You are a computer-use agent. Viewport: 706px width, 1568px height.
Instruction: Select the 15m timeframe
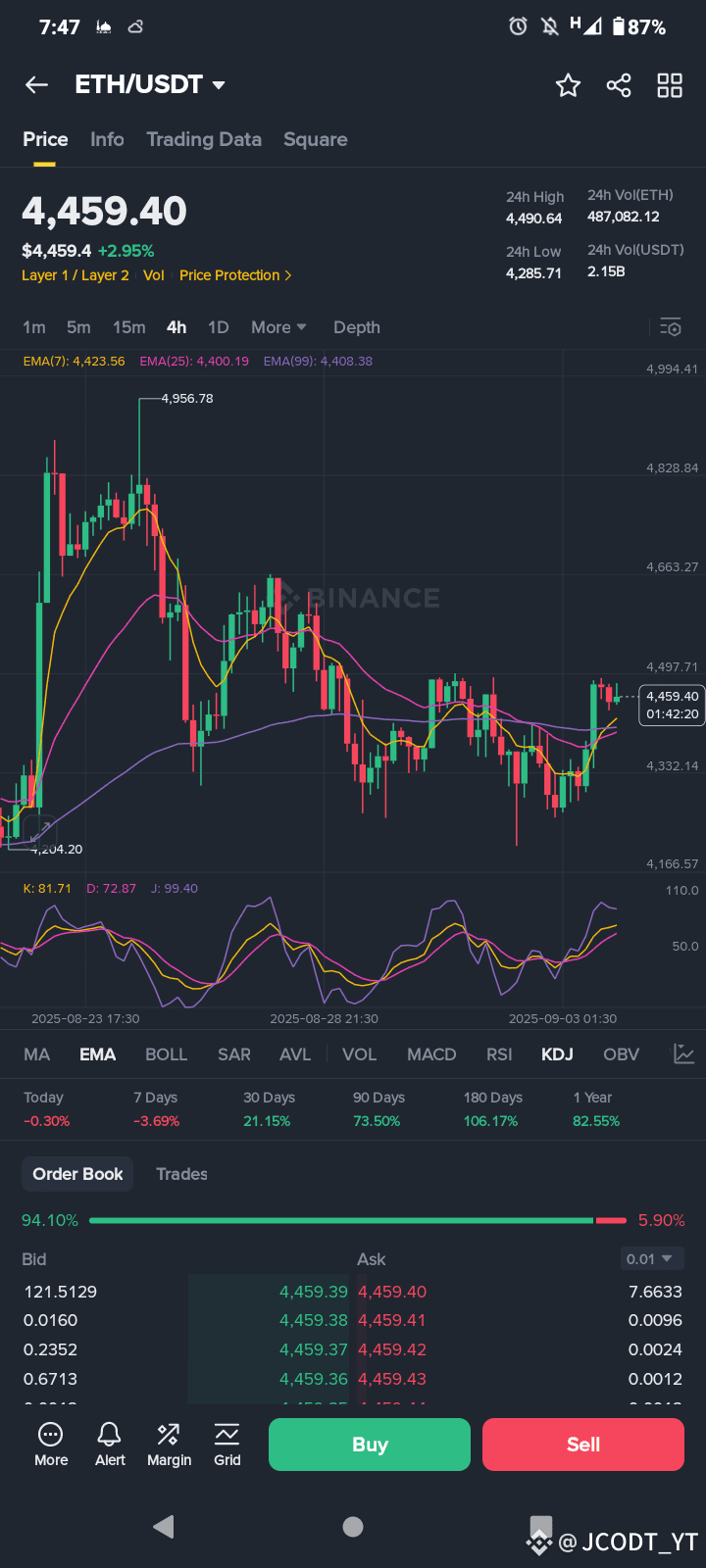[x=128, y=327]
